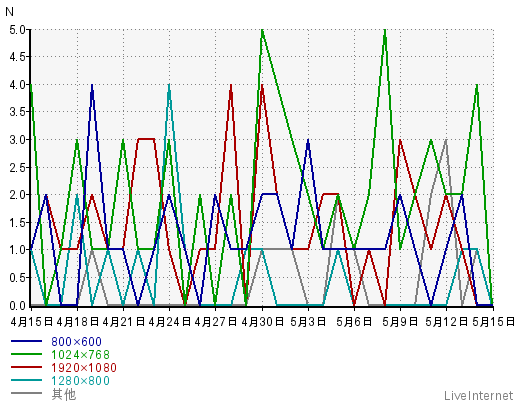
Task: Click the 5月9日 x-axis date label
Action: tap(400, 322)
